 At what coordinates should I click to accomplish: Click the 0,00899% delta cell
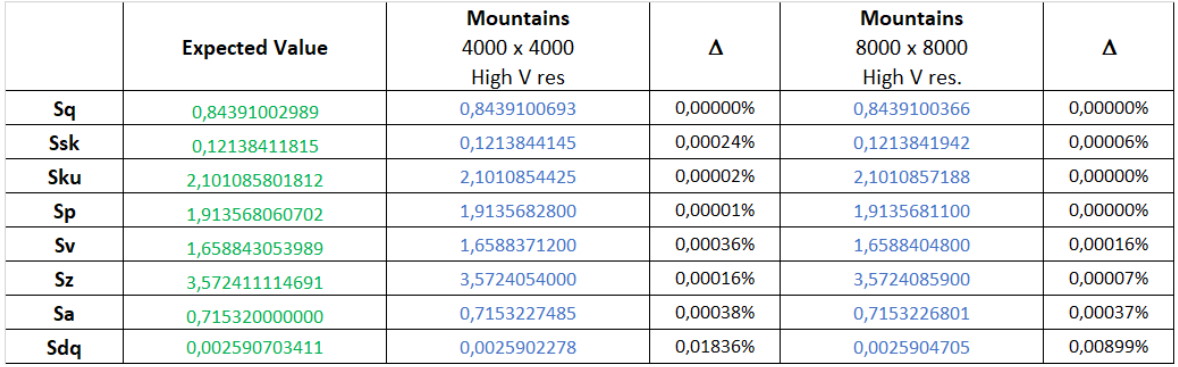[1108, 347]
